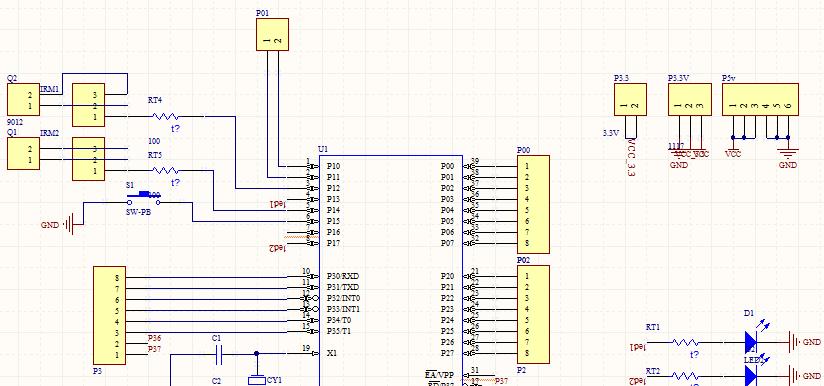This screenshot has width=824, height=386.
Task: Click the U1 microcontroller body
Action: click(391, 270)
